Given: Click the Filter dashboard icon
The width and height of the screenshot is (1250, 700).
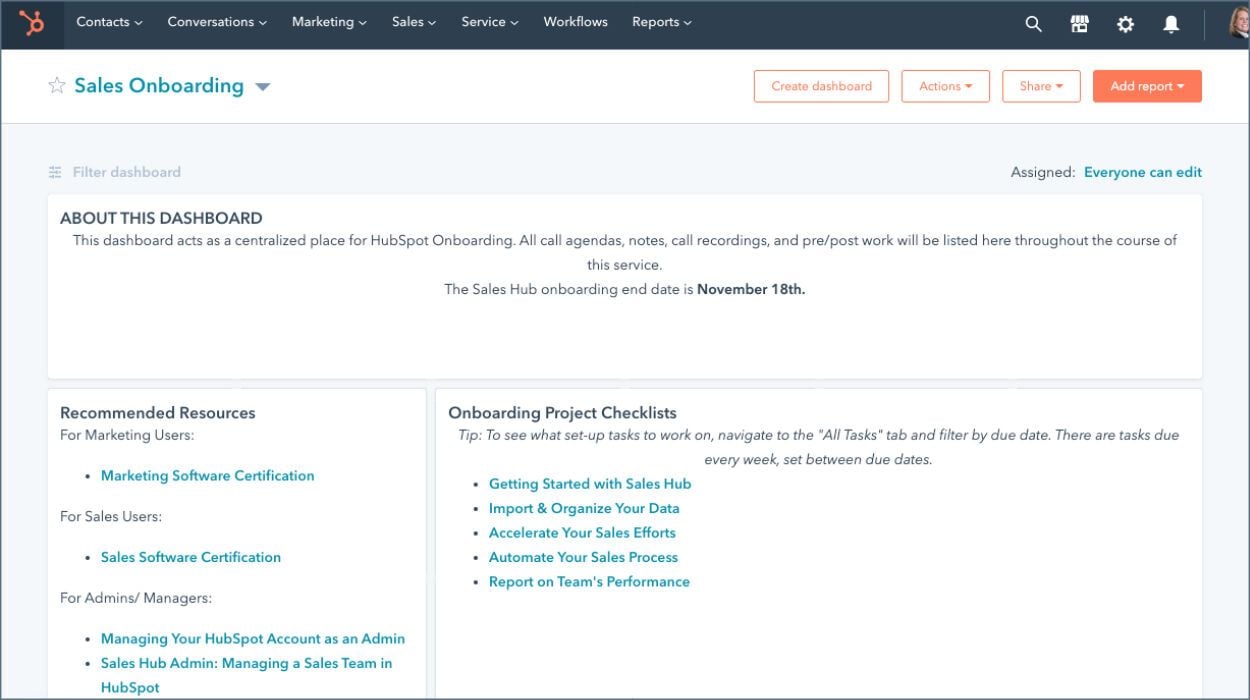Looking at the screenshot, I should coord(55,172).
